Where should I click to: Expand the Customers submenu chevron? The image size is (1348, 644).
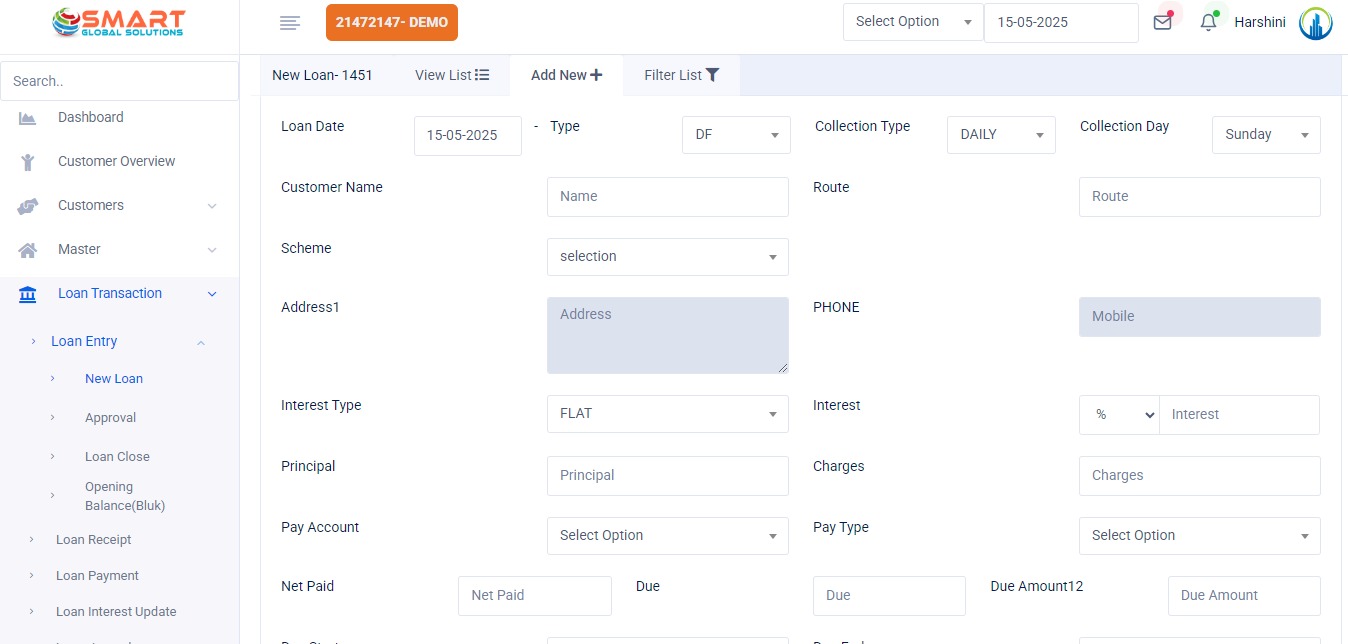tap(212, 206)
